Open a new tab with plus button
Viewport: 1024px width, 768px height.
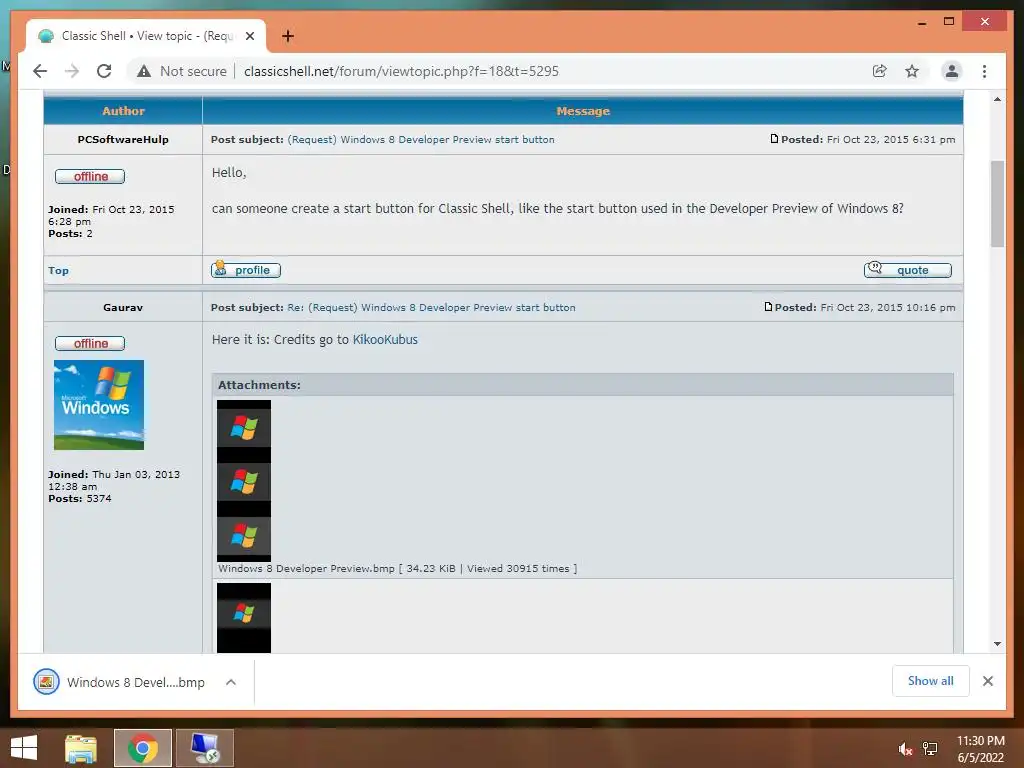click(287, 36)
